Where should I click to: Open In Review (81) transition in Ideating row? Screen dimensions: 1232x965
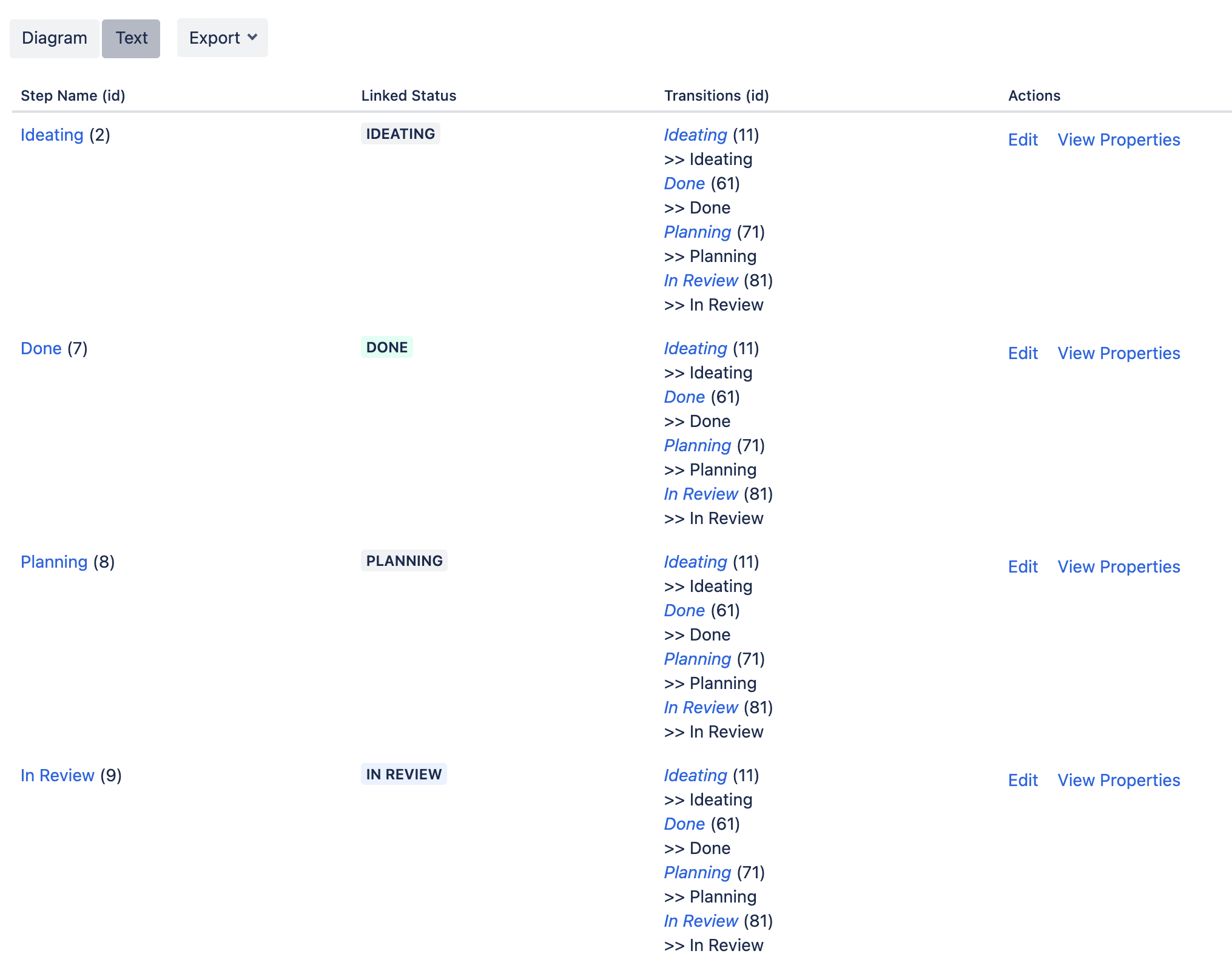point(701,280)
